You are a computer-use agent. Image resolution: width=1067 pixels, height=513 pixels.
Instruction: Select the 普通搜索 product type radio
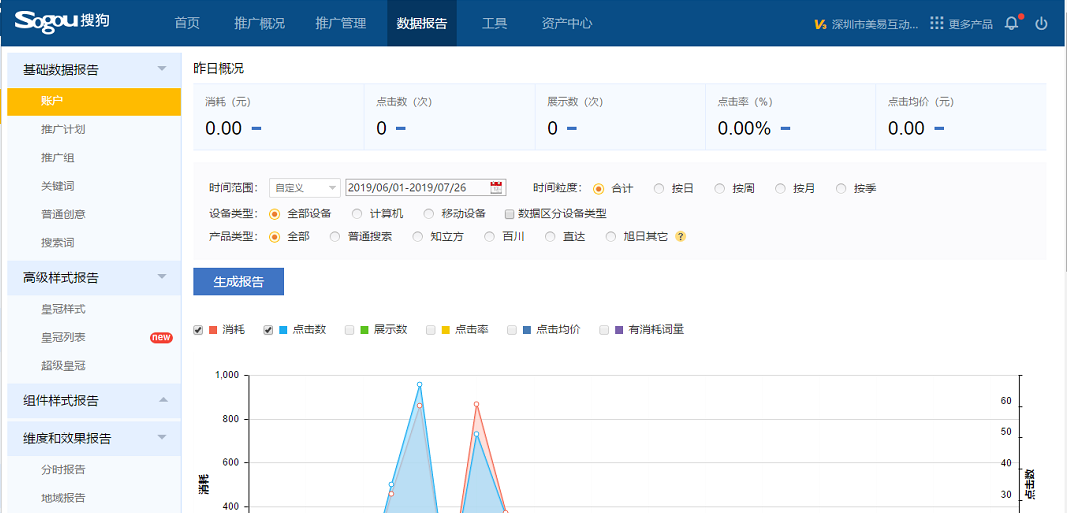(x=335, y=237)
